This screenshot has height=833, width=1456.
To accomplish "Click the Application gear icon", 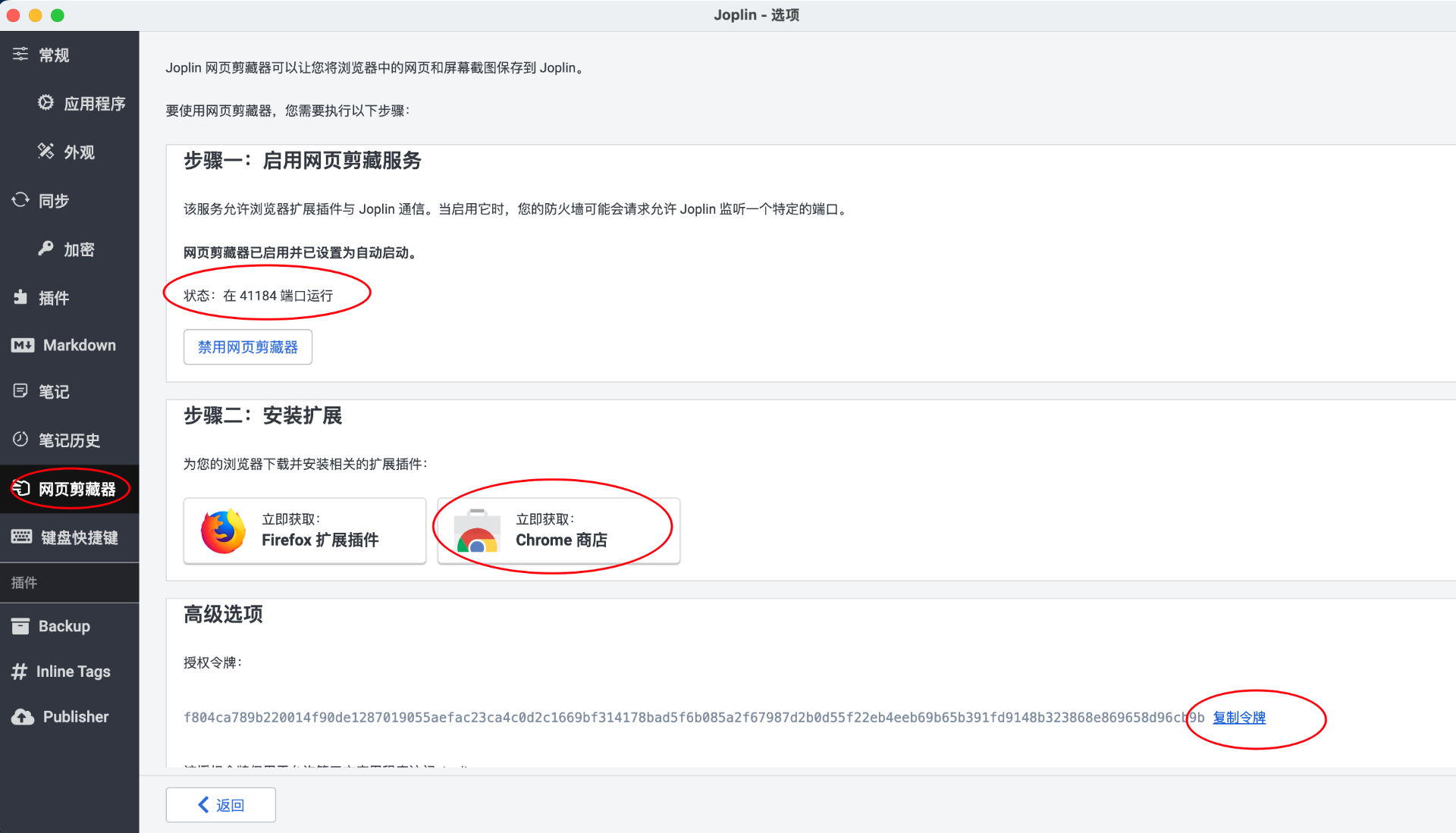I will pos(45,103).
